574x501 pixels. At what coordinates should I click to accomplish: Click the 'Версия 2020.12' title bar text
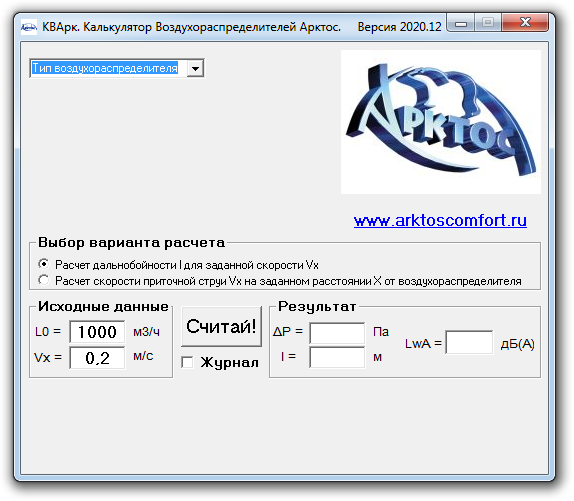(x=399, y=27)
